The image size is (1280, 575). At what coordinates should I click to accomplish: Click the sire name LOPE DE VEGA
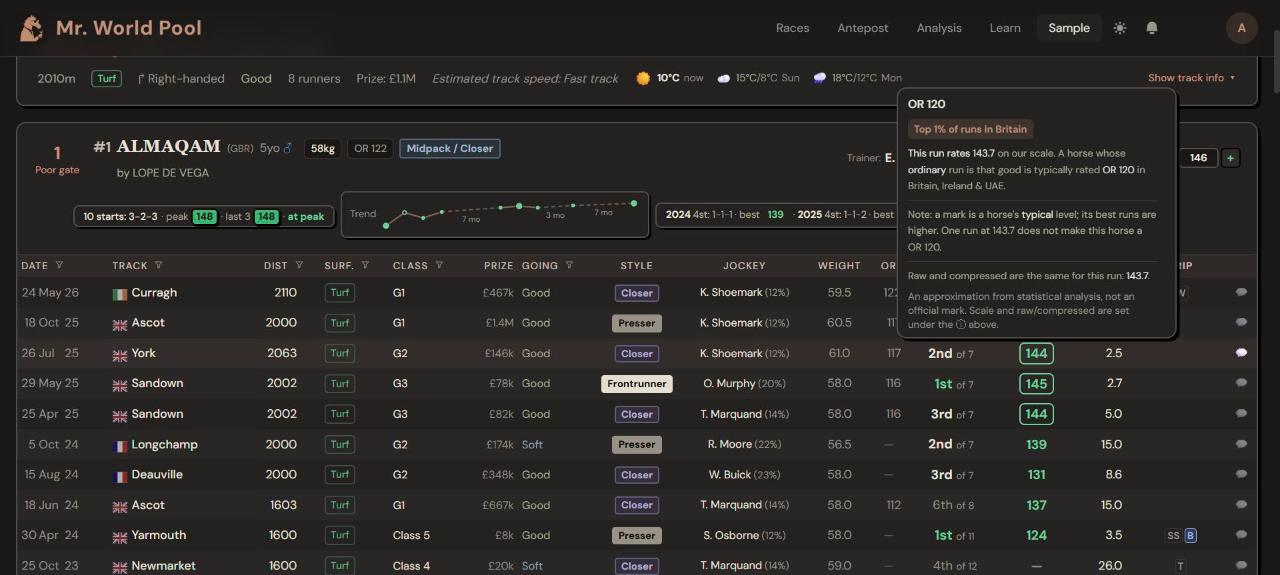pyautogui.click(x=170, y=173)
